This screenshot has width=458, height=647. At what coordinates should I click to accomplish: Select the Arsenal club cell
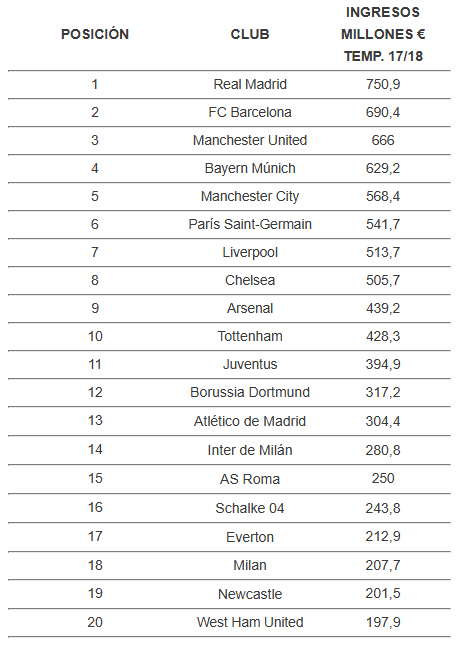click(x=250, y=308)
